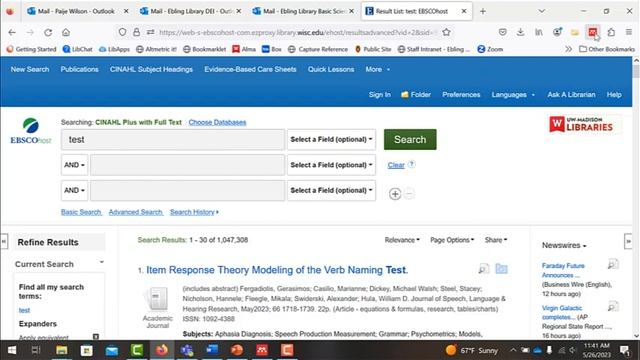Open CINAHL Subject Headings
The width and height of the screenshot is (640, 360).
point(151,69)
